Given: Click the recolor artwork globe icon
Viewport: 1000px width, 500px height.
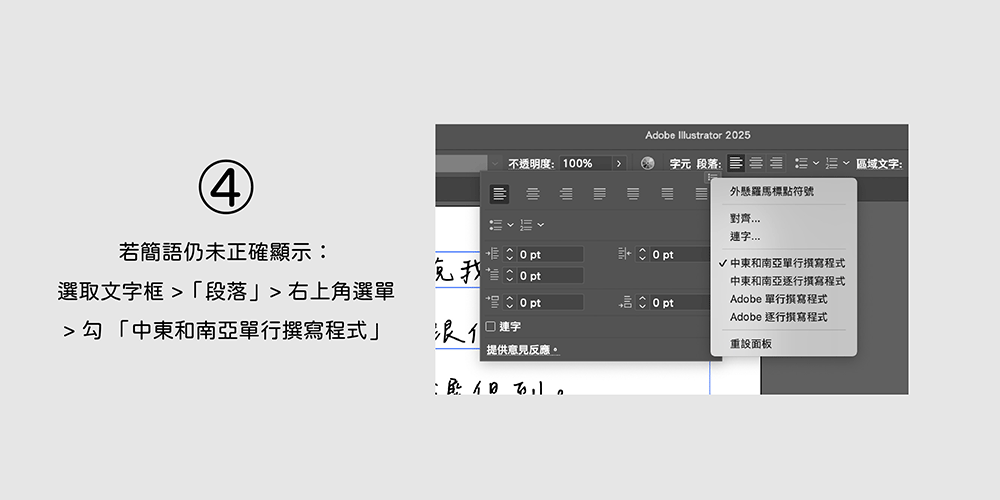Looking at the screenshot, I should point(648,163).
